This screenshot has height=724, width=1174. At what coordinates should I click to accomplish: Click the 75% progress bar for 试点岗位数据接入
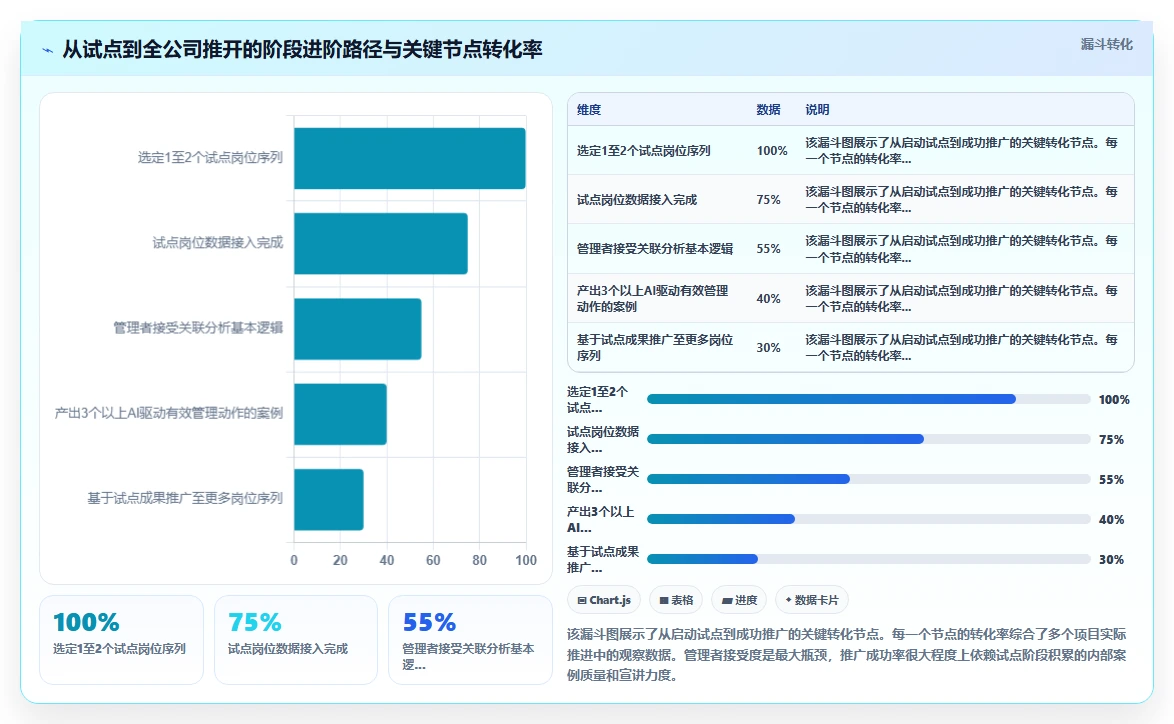click(x=869, y=439)
